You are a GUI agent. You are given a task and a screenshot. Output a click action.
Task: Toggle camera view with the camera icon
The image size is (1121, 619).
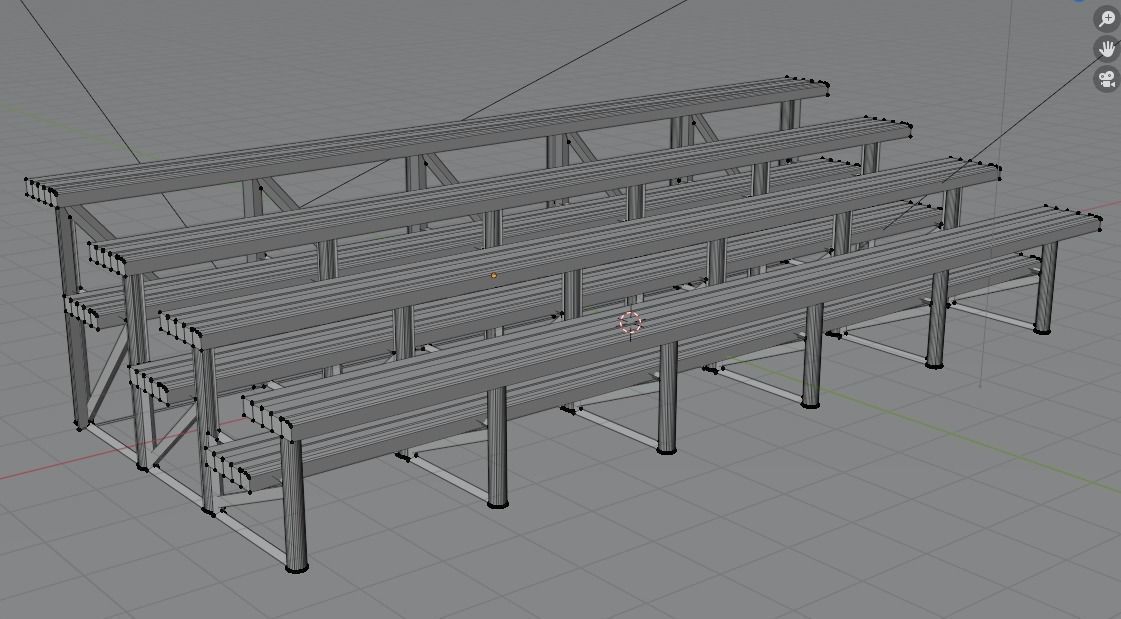click(x=1107, y=78)
